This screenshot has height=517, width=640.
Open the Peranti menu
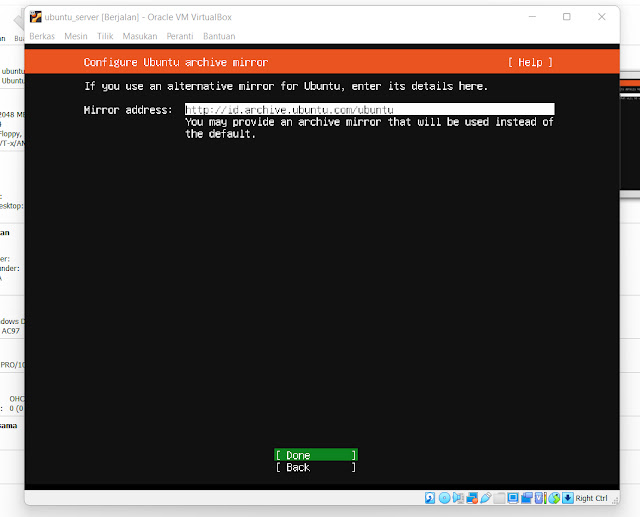(180, 36)
